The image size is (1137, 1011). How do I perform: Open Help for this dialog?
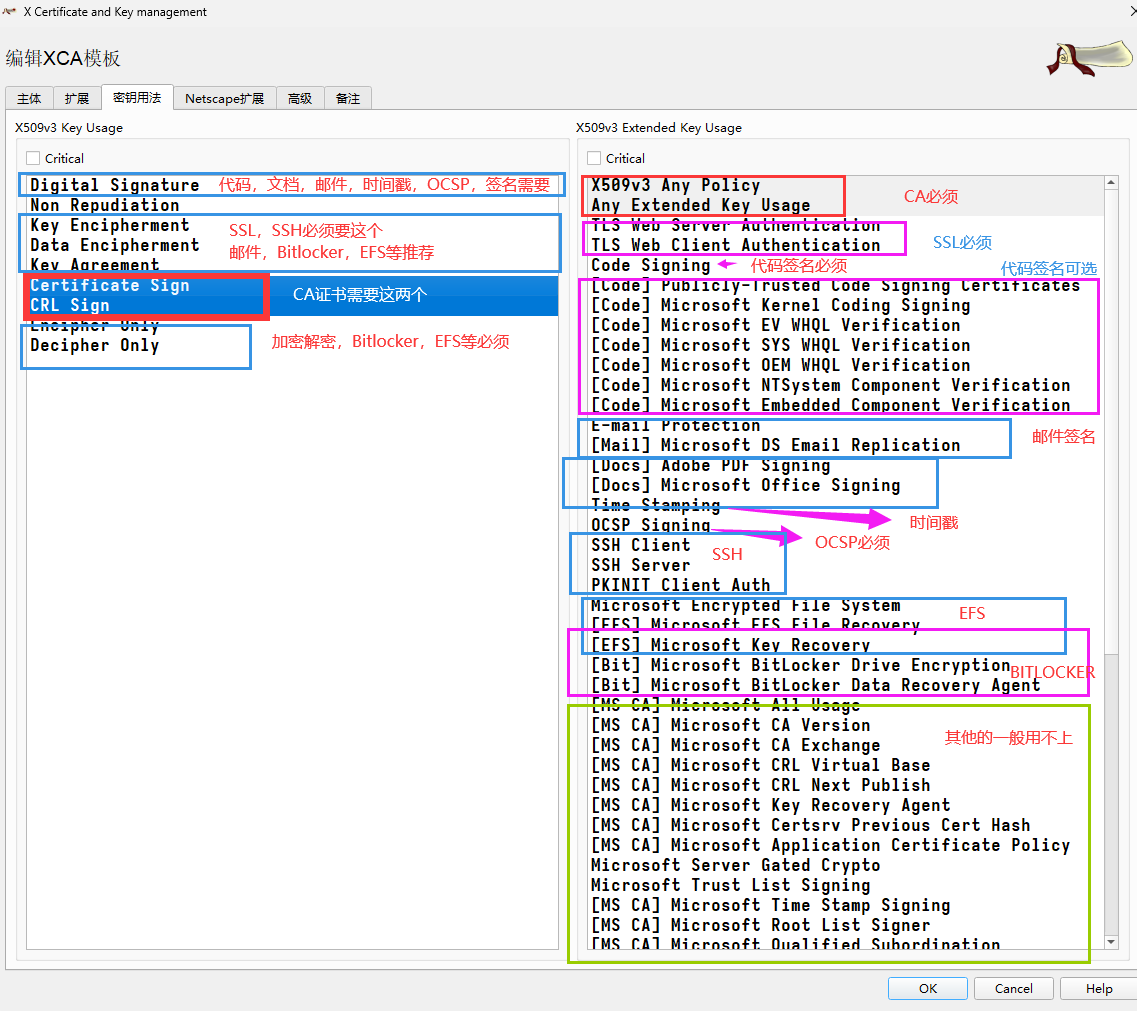click(x=1099, y=988)
